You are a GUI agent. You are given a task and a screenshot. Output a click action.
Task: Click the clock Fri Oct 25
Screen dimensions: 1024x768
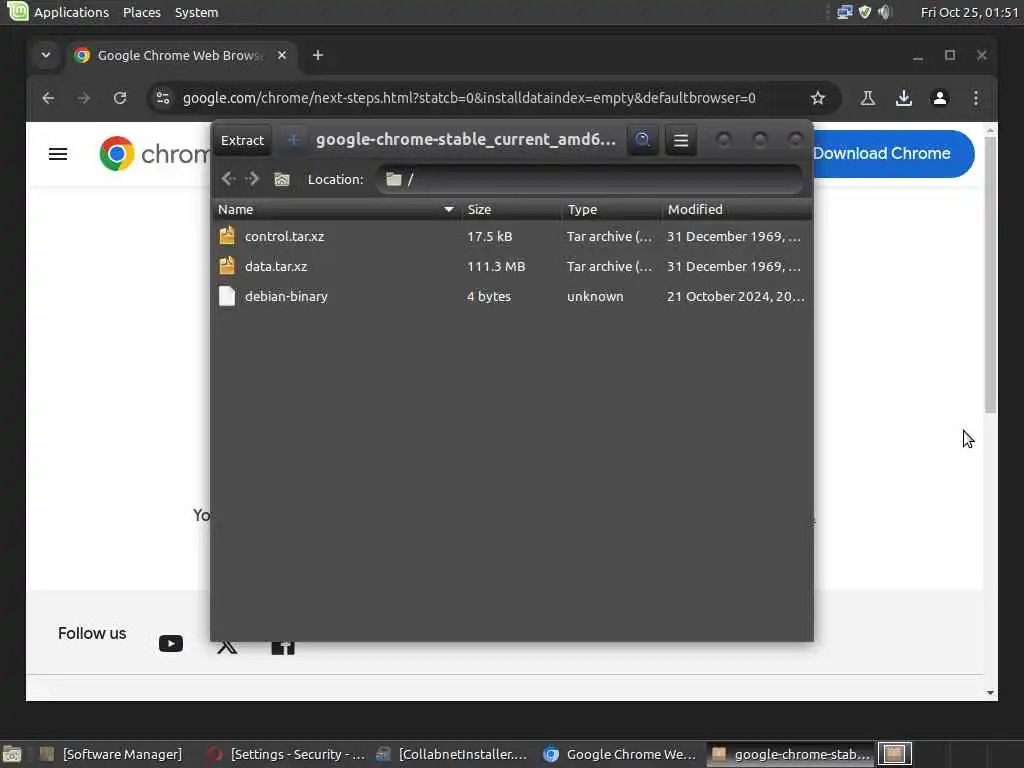coord(969,12)
